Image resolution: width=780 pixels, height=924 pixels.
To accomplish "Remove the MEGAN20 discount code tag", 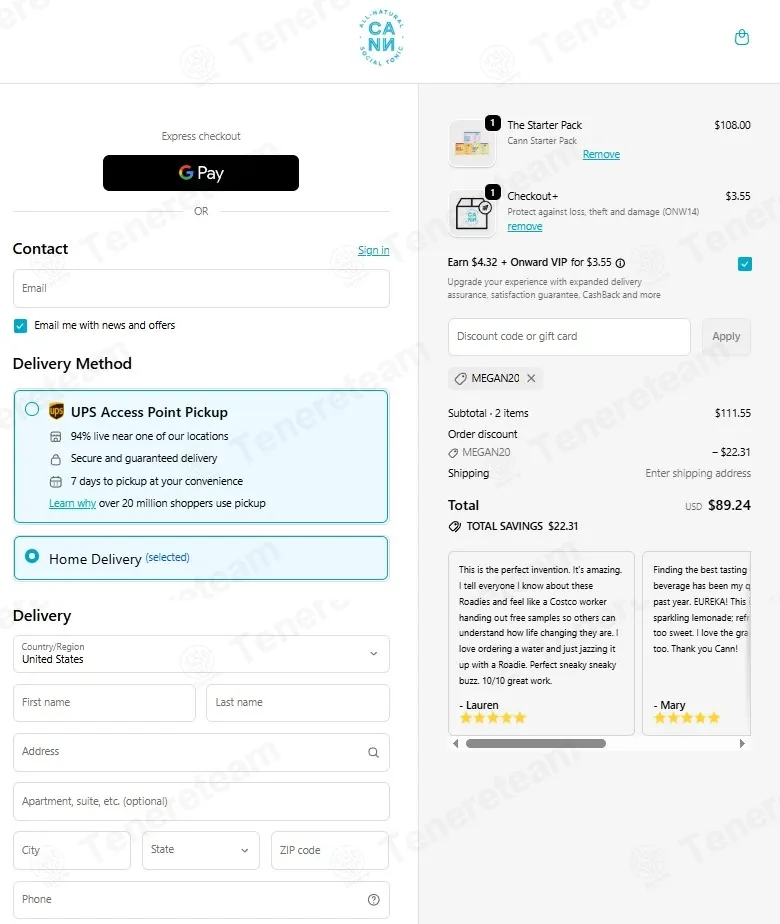I will pos(531,378).
